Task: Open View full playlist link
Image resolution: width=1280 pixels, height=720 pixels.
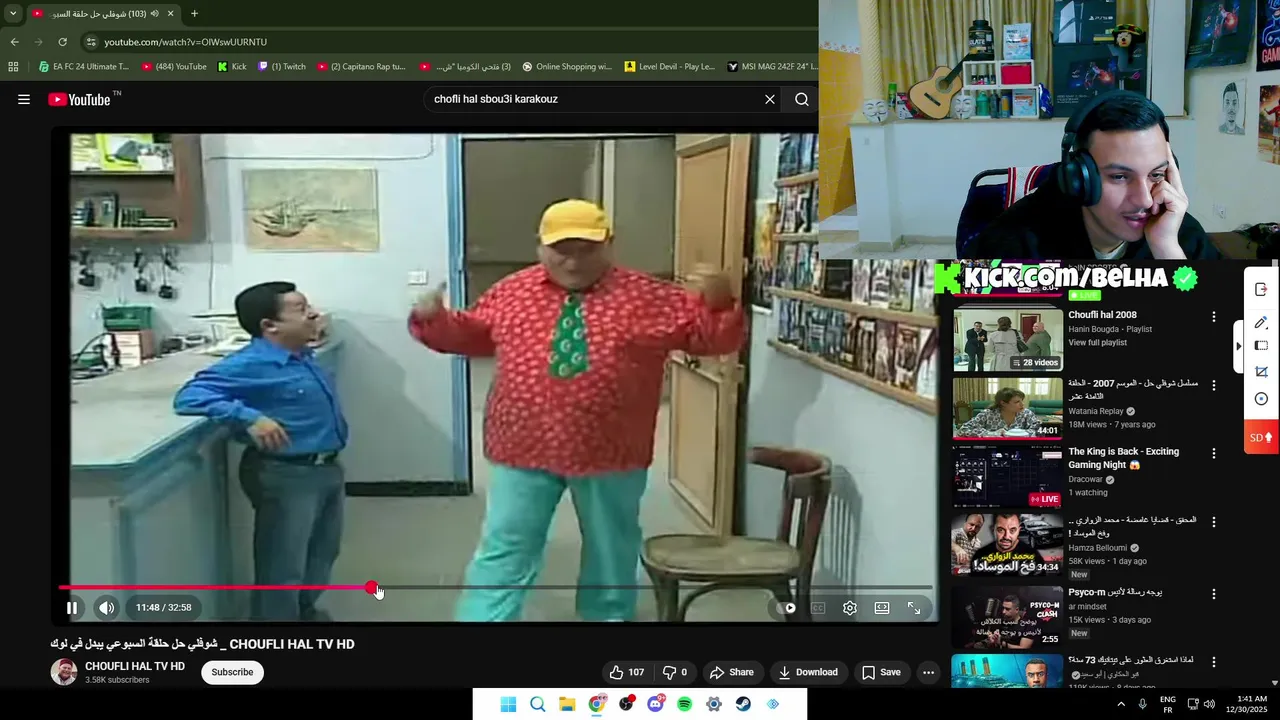Action: click(1097, 342)
